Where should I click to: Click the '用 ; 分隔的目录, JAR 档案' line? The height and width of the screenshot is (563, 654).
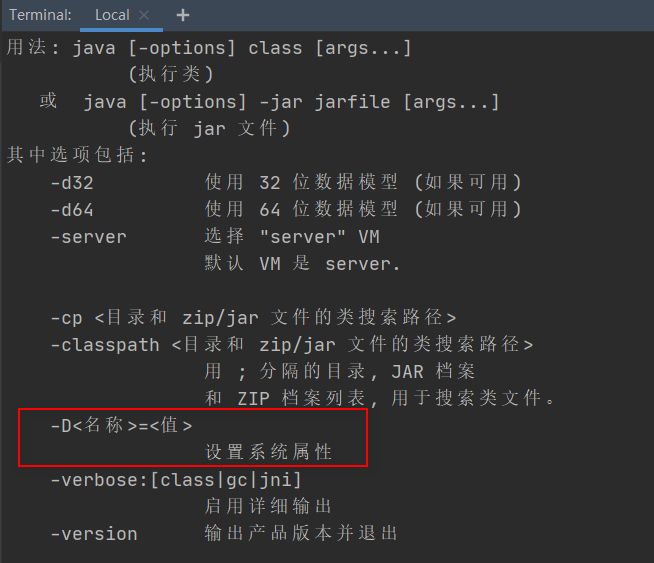340,371
